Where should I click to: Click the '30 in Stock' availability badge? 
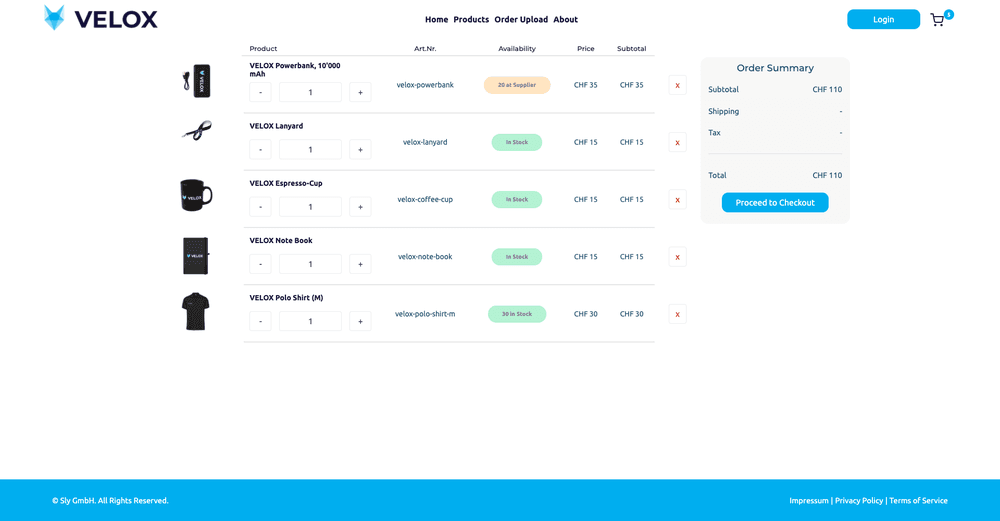[x=517, y=314]
